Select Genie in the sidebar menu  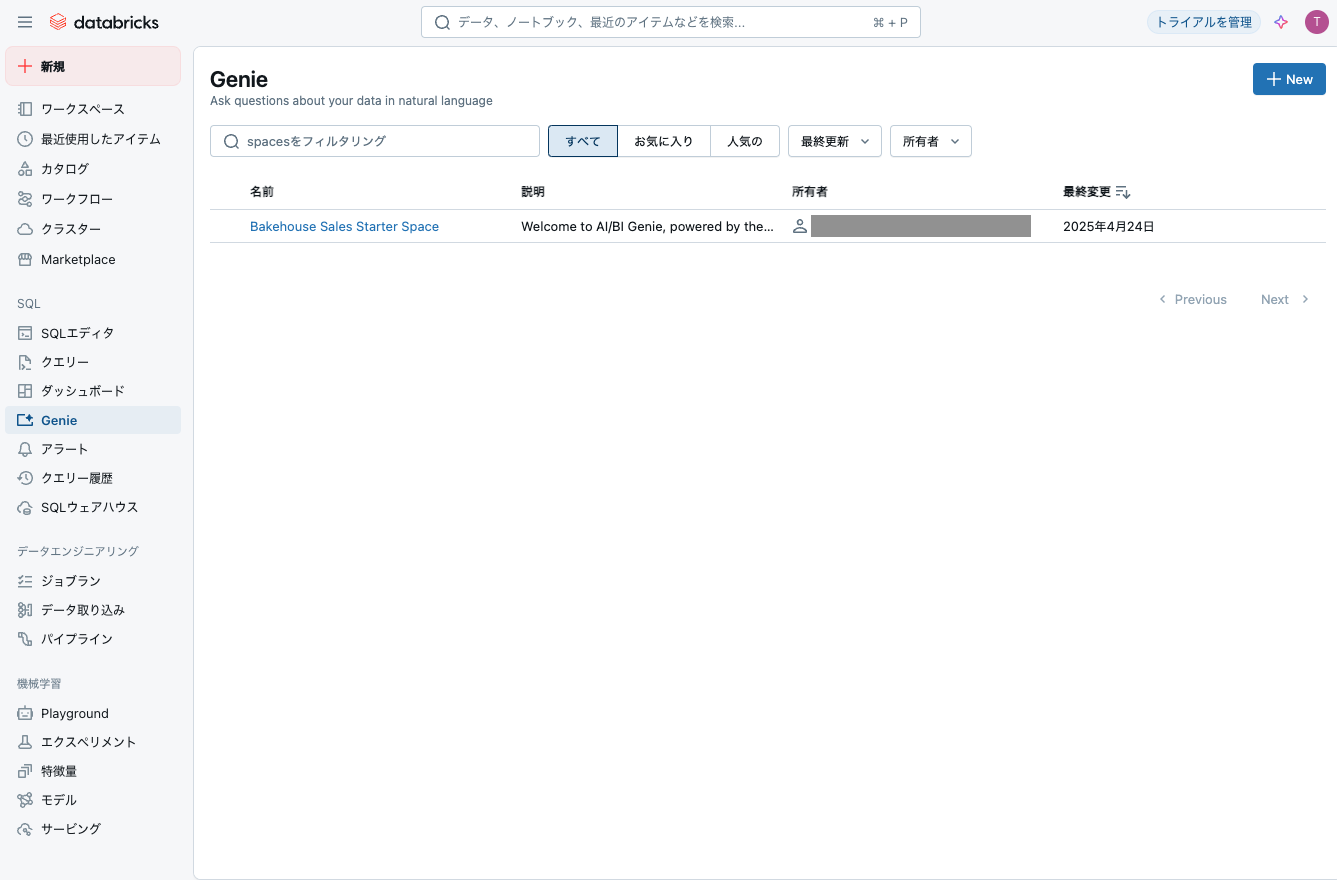pos(57,420)
